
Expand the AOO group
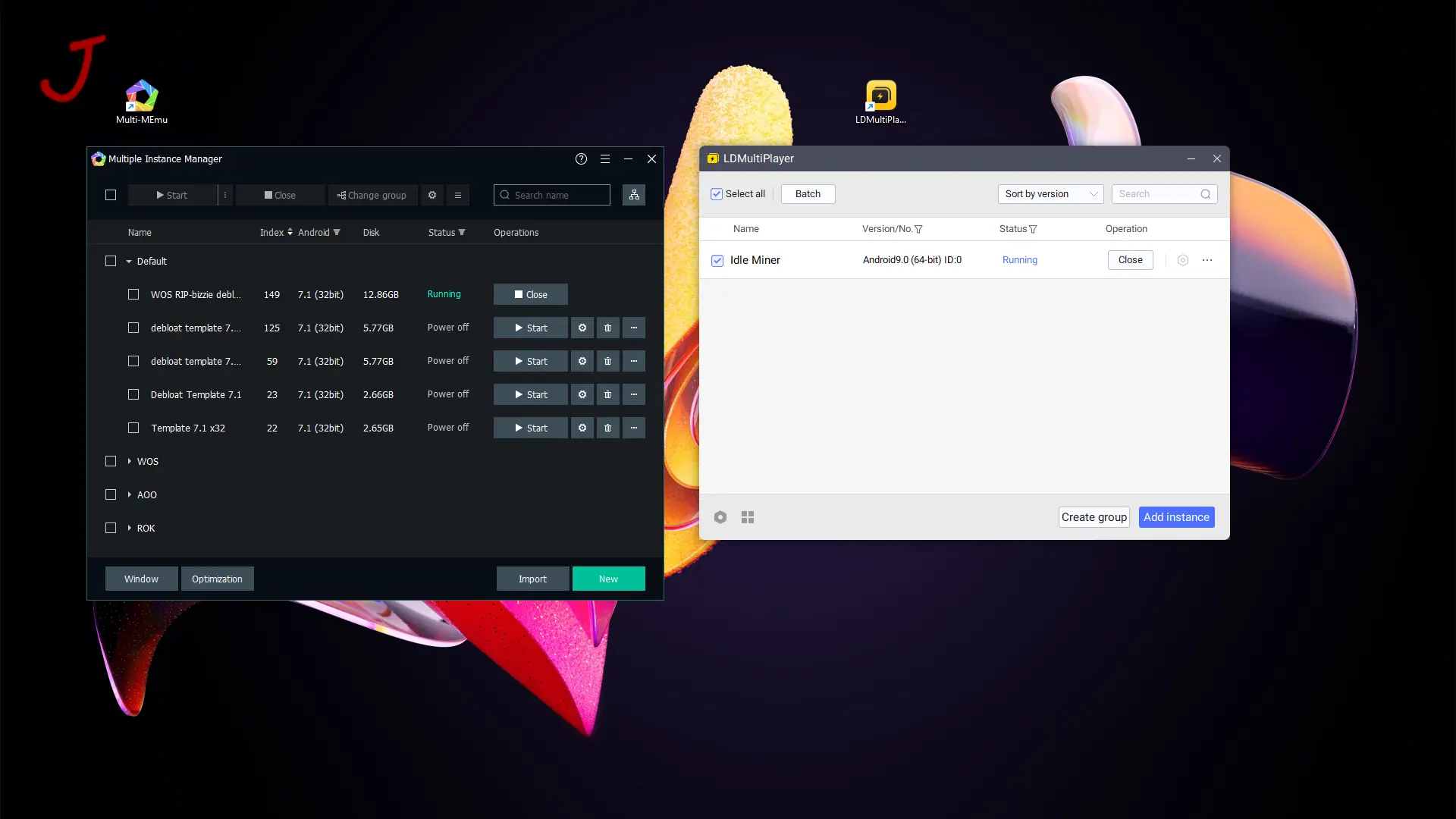(129, 494)
